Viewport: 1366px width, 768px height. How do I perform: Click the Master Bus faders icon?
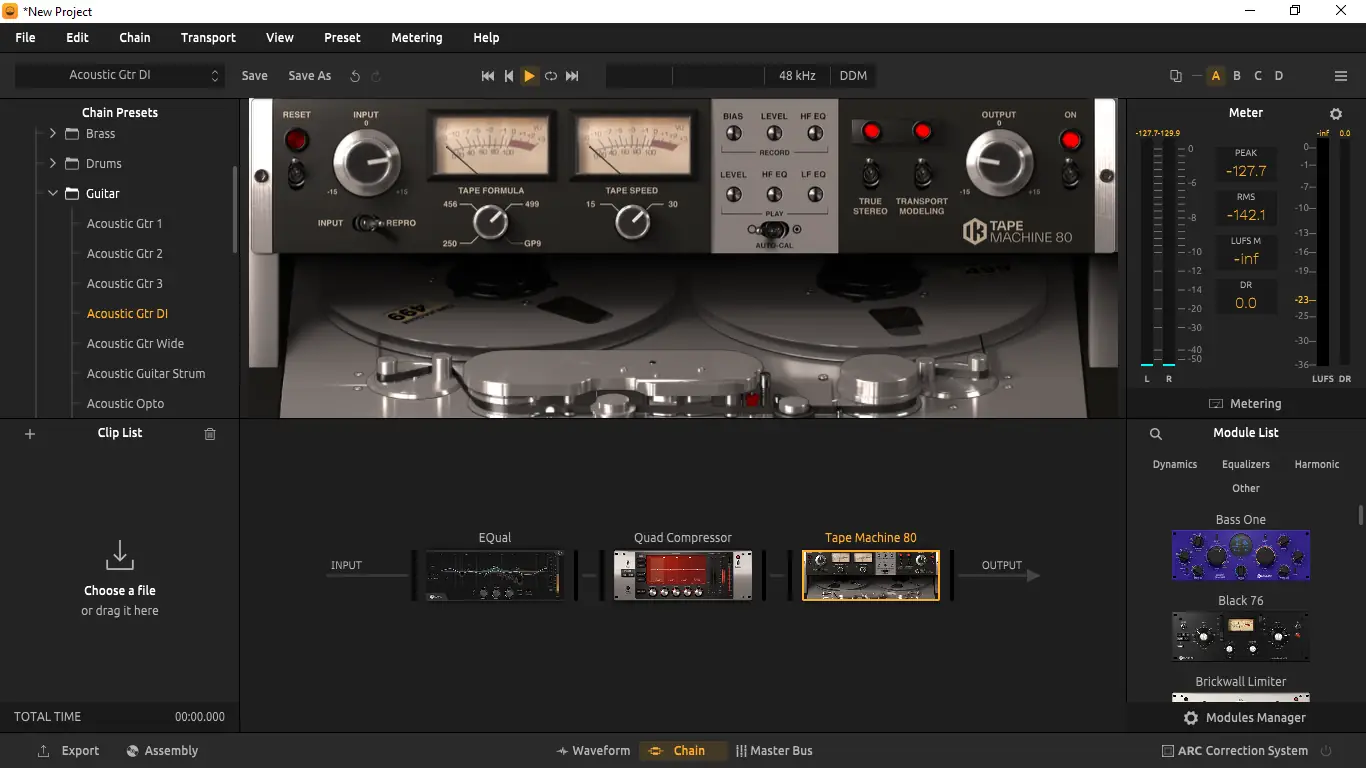741,751
